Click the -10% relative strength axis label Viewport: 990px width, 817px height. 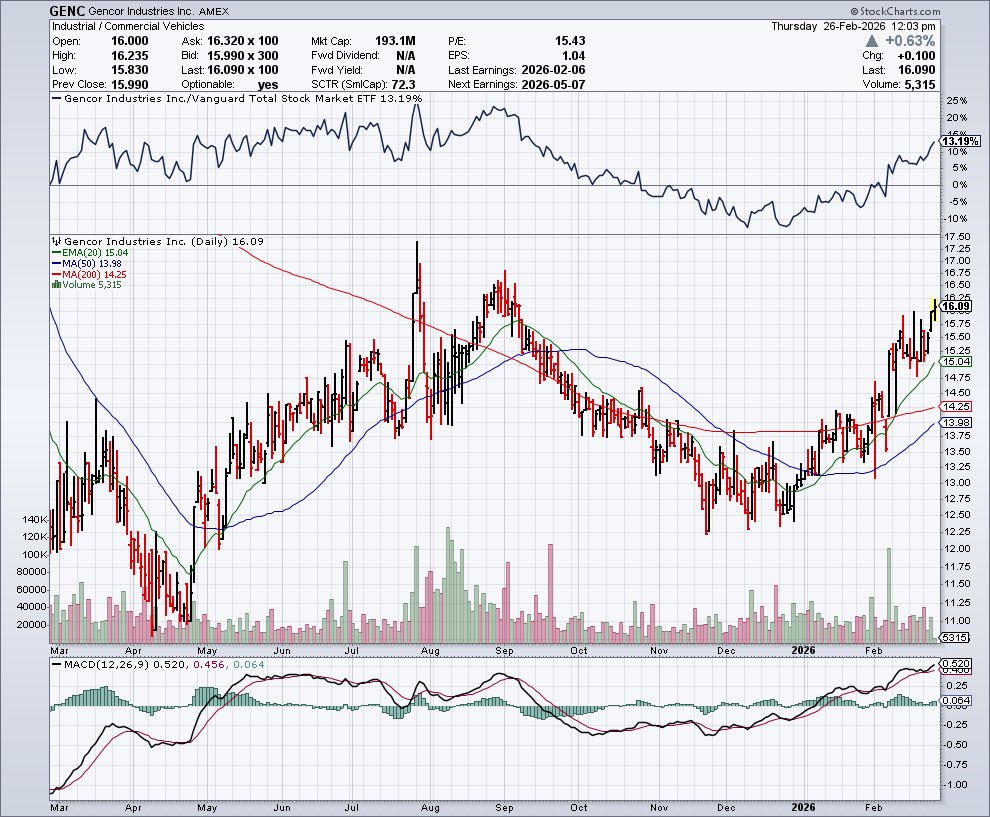[x=955, y=218]
